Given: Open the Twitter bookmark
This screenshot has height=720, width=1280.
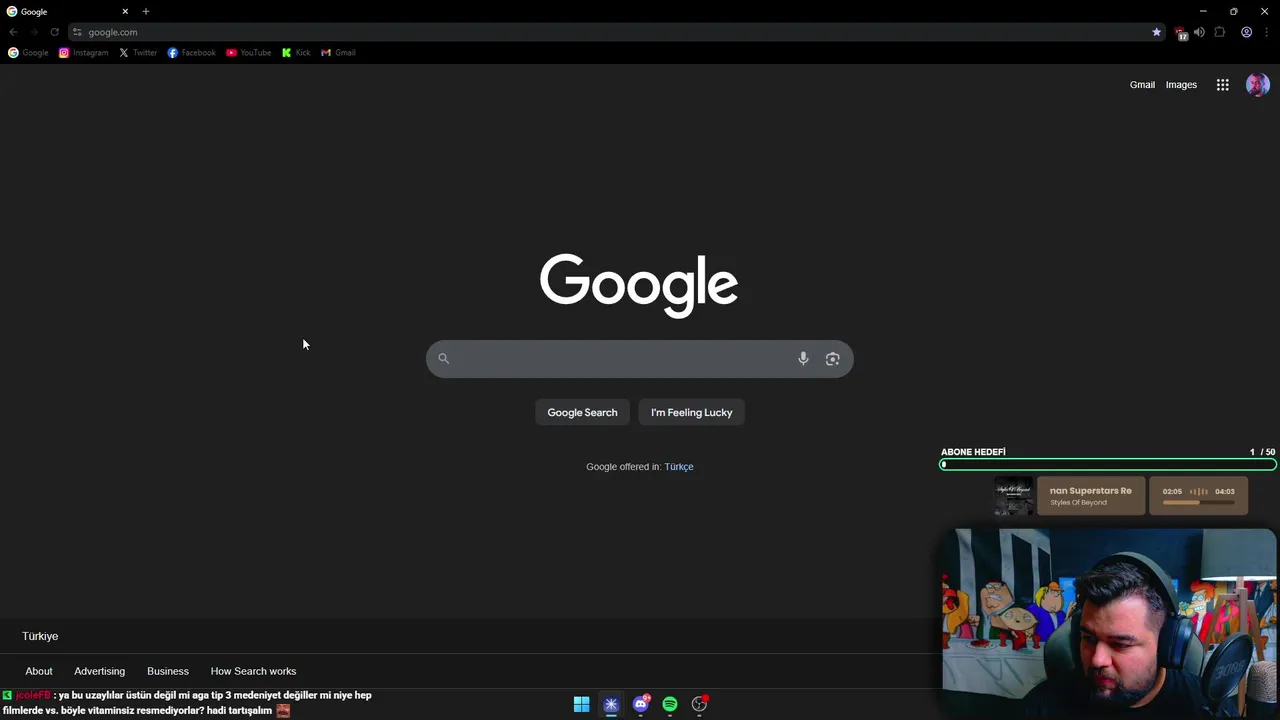Looking at the screenshot, I should tap(138, 53).
